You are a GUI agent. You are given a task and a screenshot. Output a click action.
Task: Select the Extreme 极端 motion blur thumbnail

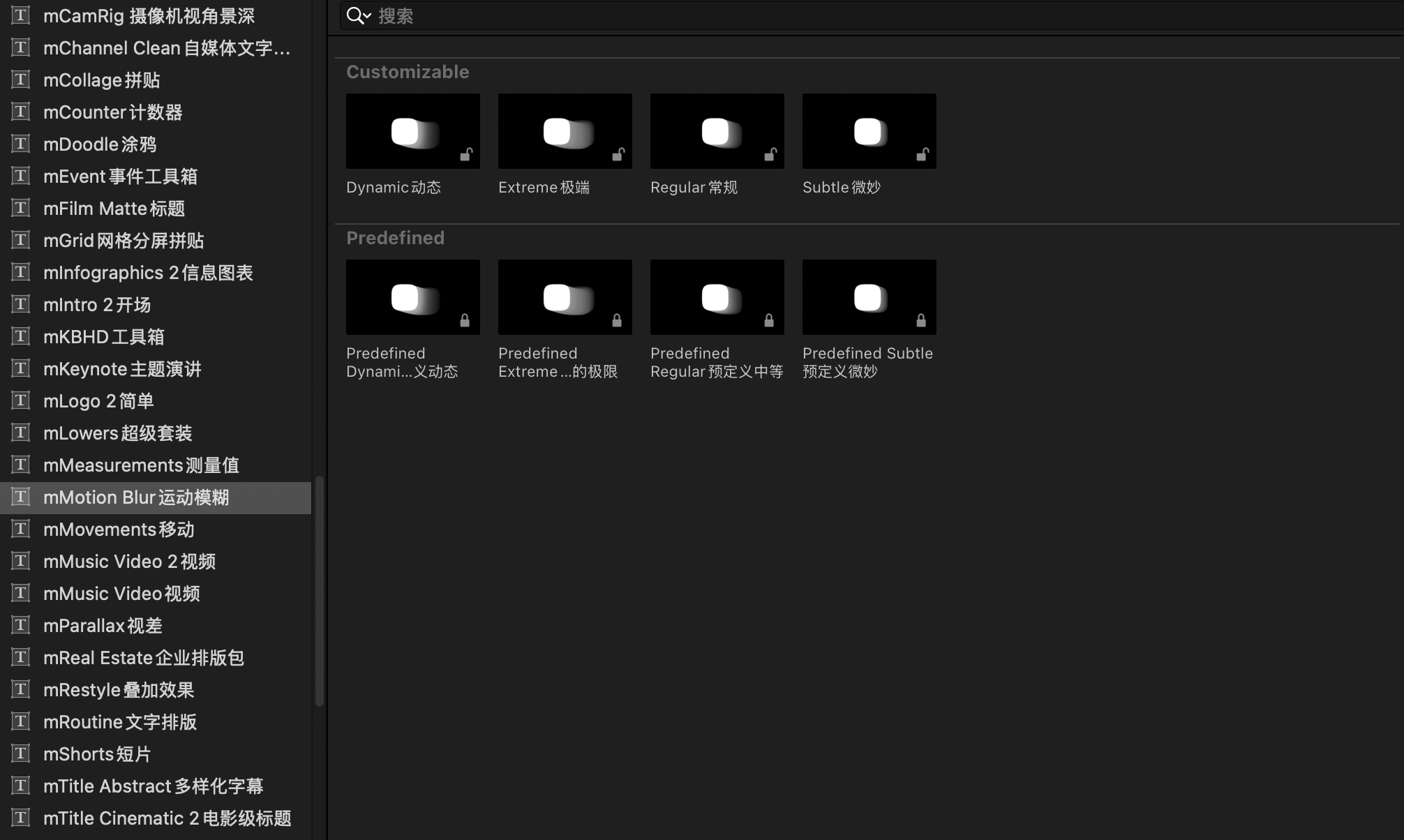pos(565,131)
